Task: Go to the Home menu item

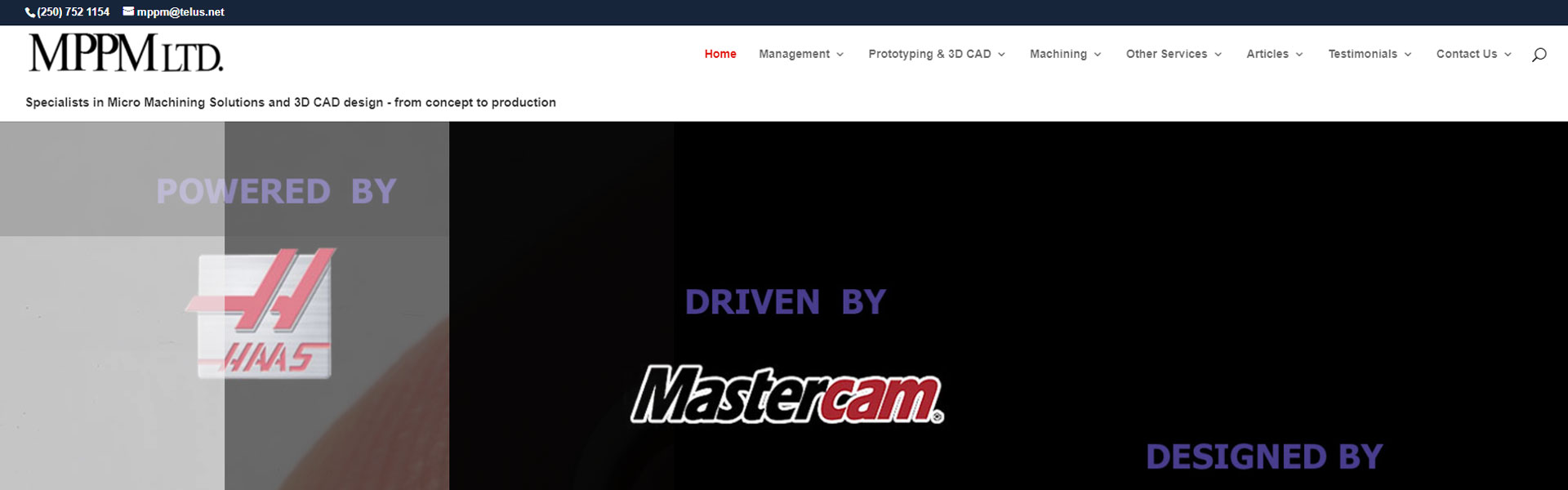Action: tap(720, 54)
